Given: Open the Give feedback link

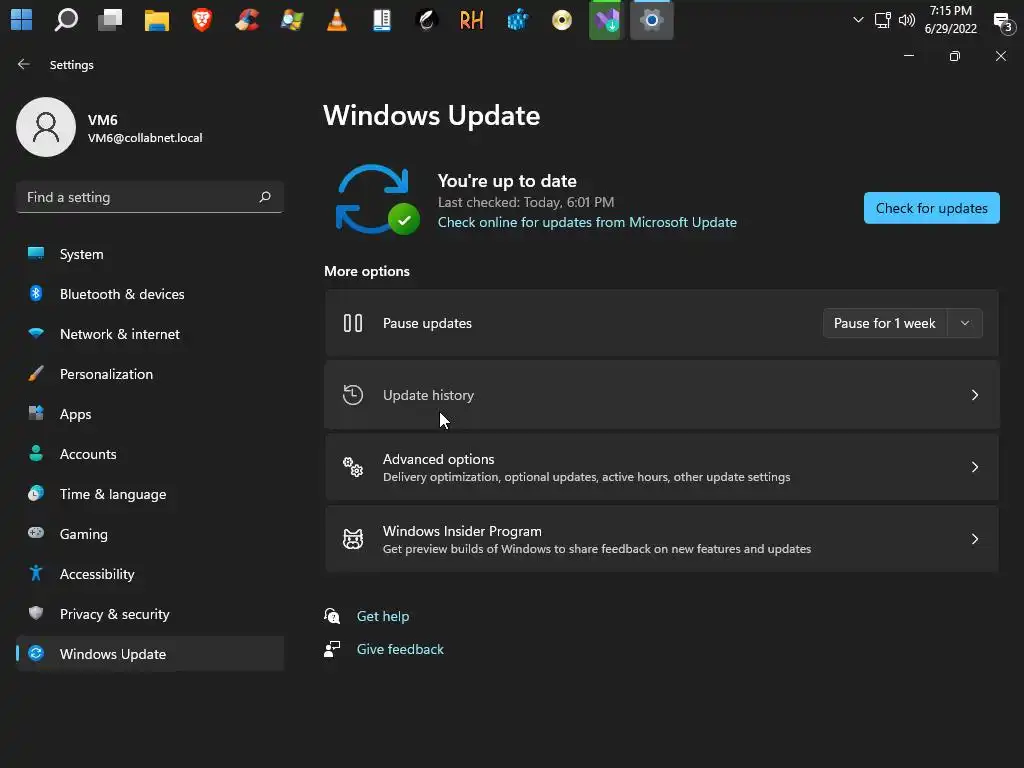Looking at the screenshot, I should click(x=400, y=649).
